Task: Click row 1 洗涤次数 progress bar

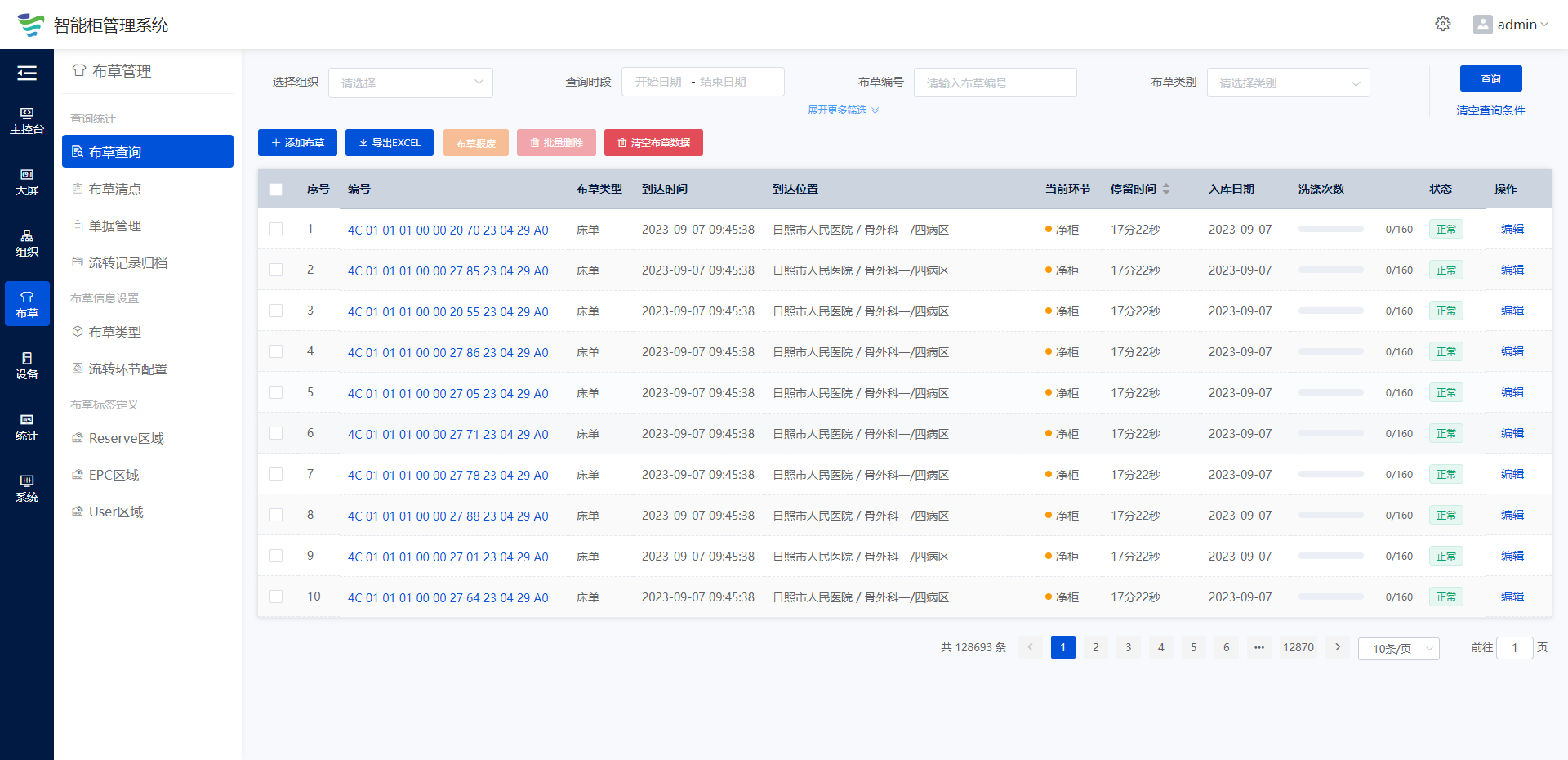Action: 1331,229
